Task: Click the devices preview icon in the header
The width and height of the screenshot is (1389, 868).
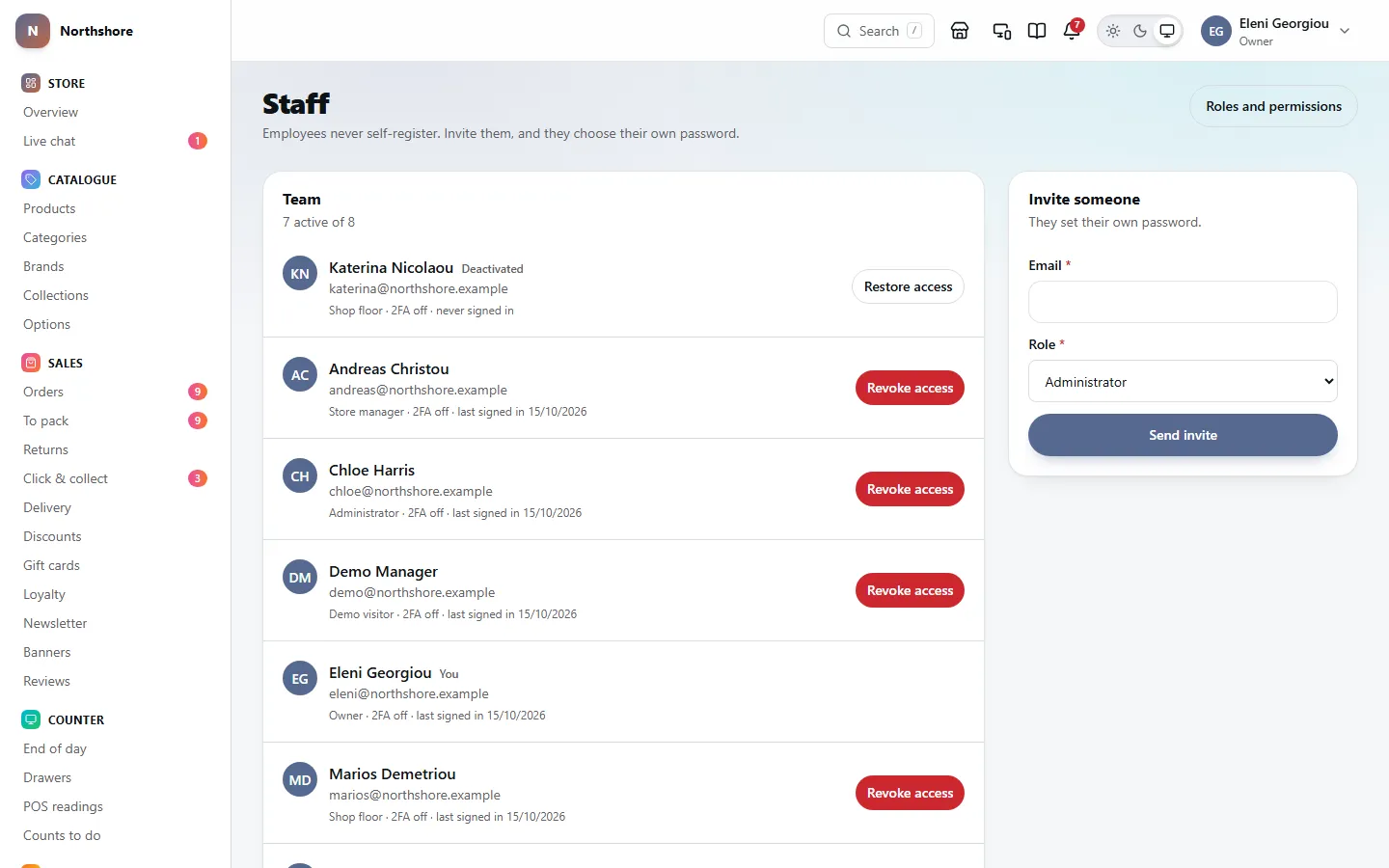Action: 1002,31
